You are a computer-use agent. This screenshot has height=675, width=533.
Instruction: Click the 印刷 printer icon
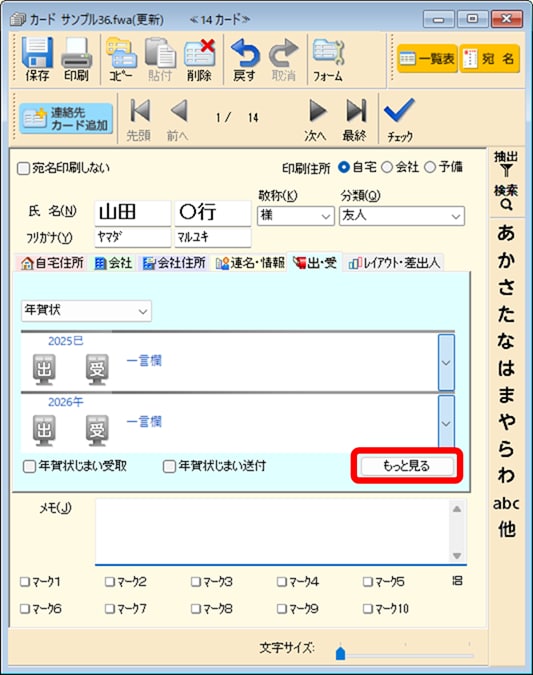point(76,53)
